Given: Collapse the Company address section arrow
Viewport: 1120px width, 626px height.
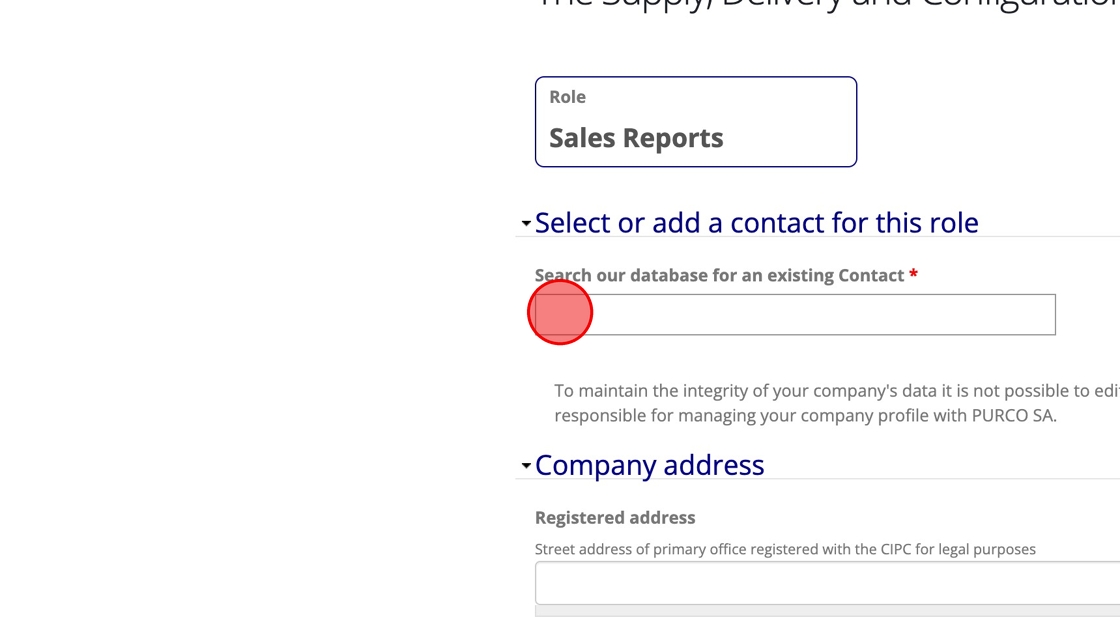Looking at the screenshot, I should pos(526,466).
